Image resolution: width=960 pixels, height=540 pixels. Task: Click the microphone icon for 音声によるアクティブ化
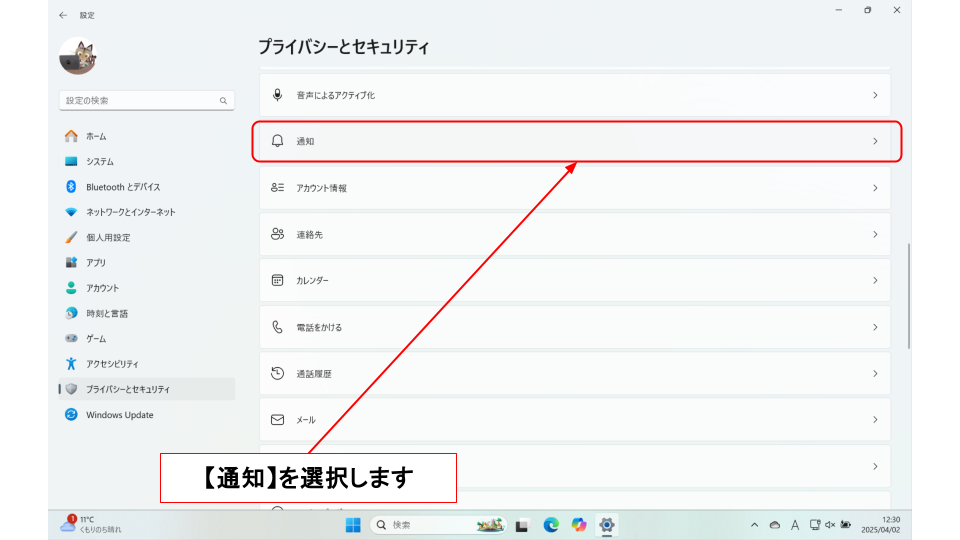tap(278, 95)
